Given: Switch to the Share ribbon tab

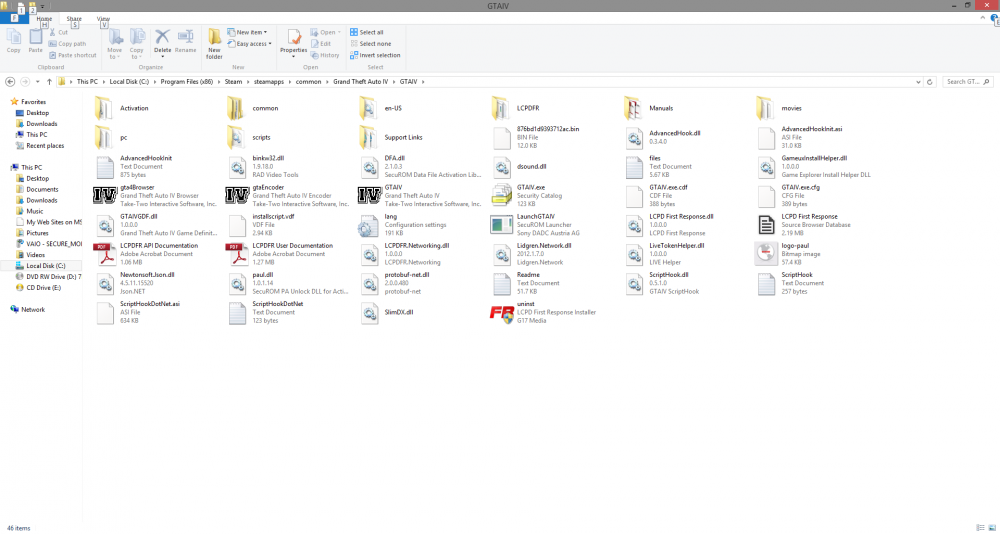Looking at the screenshot, I should 74,19.
